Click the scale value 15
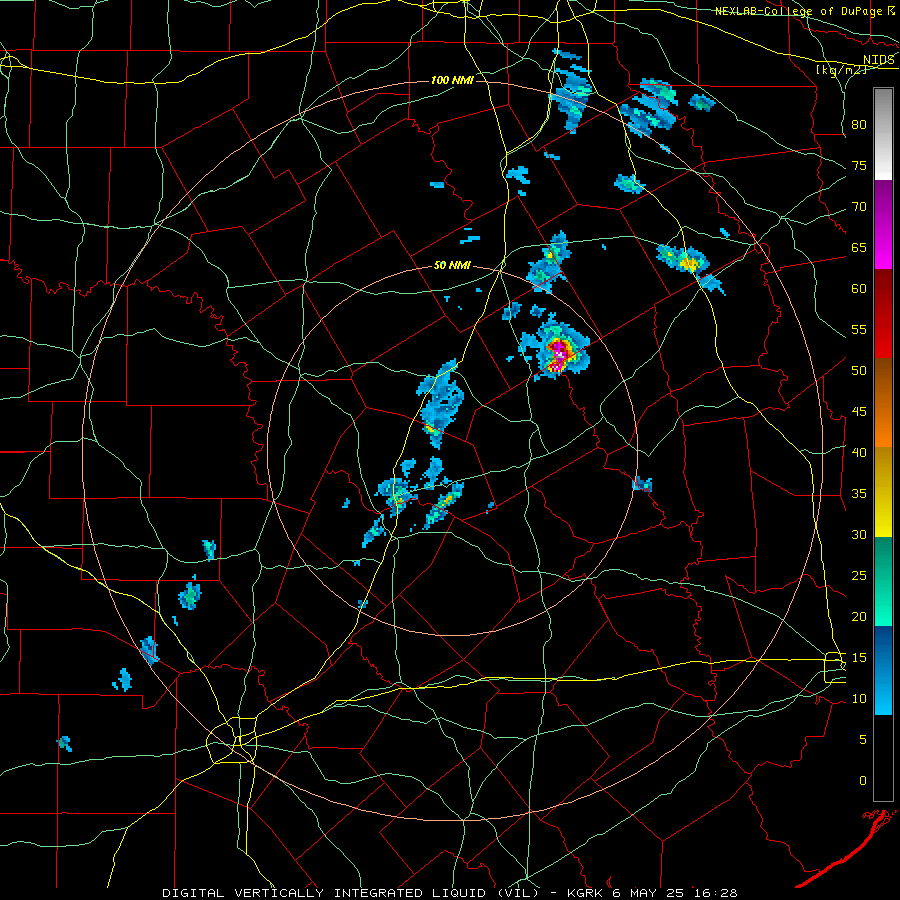This screenshot has width=900, height=900. [x=859, y=658]
